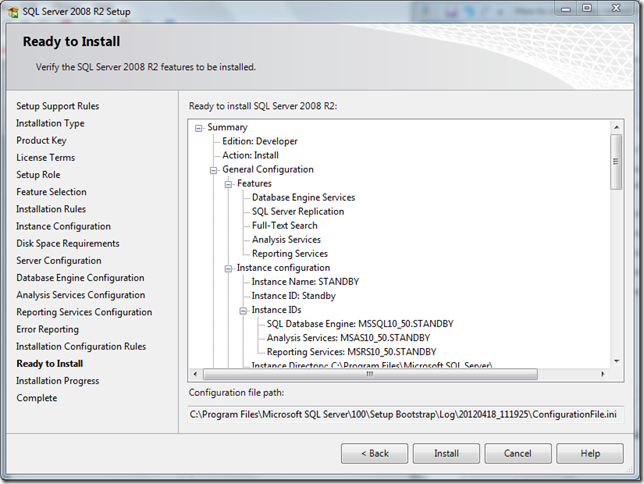Screen dimensions: 644x484
Task: Collapse the Instance IDs node
Action: pos(243,311)
